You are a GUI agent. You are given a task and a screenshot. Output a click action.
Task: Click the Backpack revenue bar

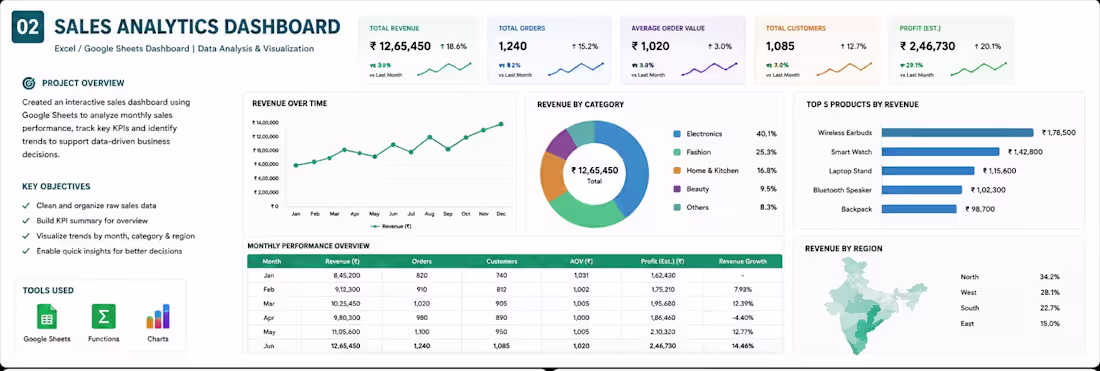tap(919, 208)
